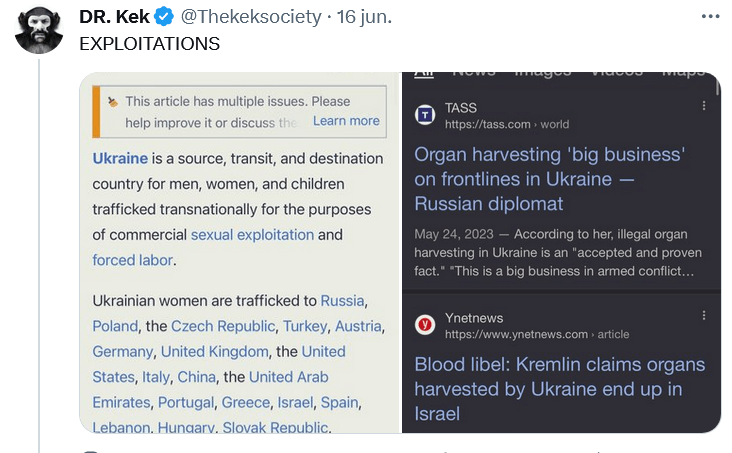Click the article issues broom icon
The width and height of the screenshot is (732, 453).
[112, 101]
